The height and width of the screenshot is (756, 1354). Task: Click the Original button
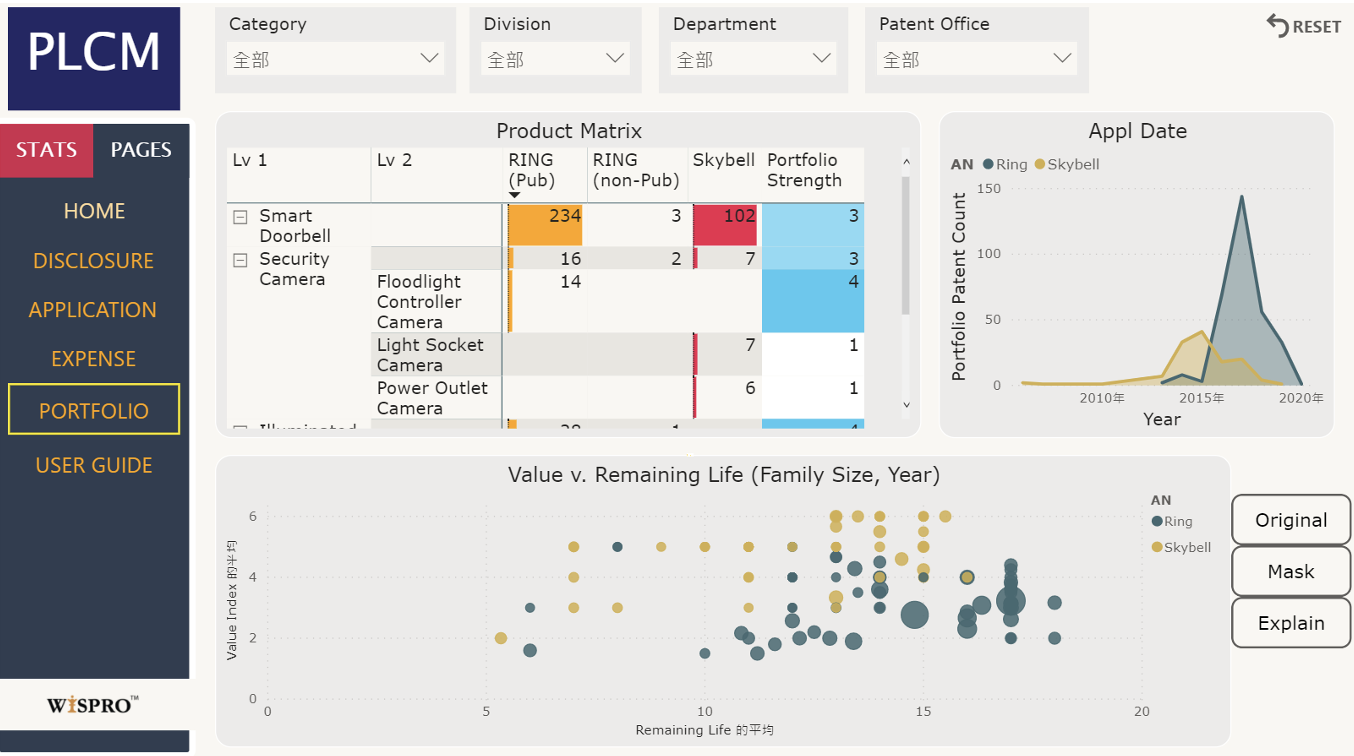(1291, 520)
